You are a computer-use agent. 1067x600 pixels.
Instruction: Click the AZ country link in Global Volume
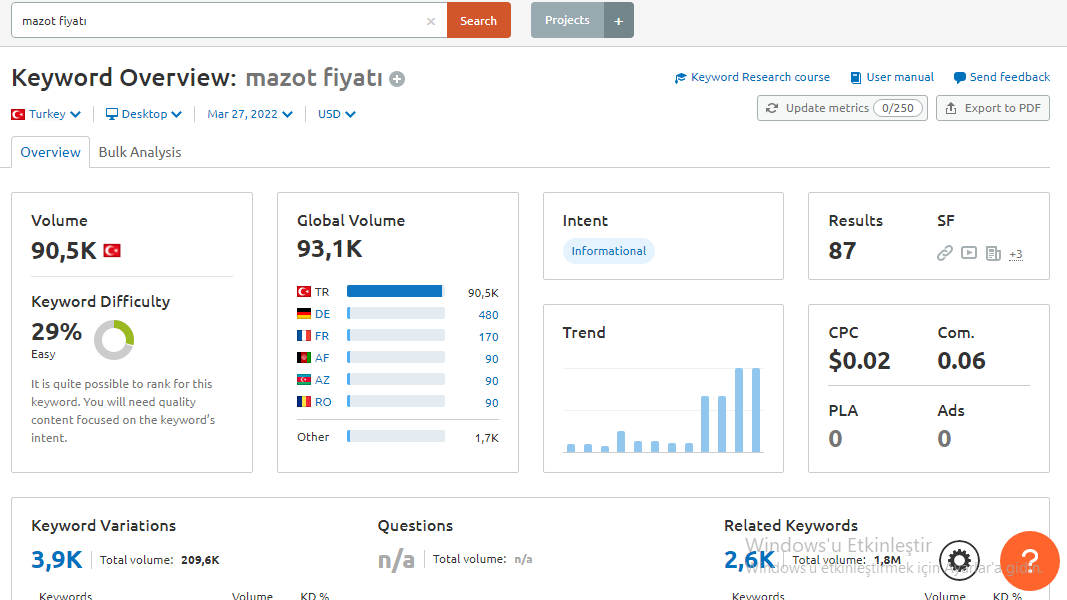[322, 380]
